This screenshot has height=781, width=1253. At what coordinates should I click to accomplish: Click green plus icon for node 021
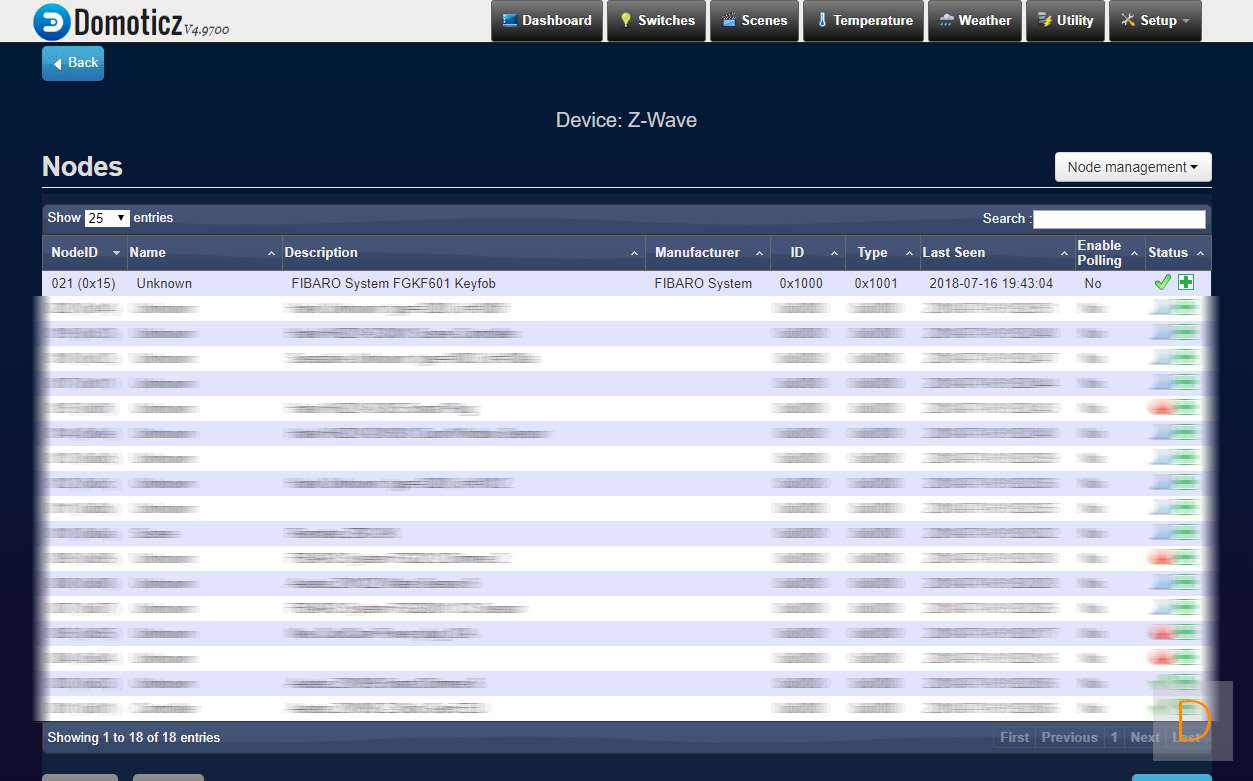pyautogui.click(x=1186, y=283)
